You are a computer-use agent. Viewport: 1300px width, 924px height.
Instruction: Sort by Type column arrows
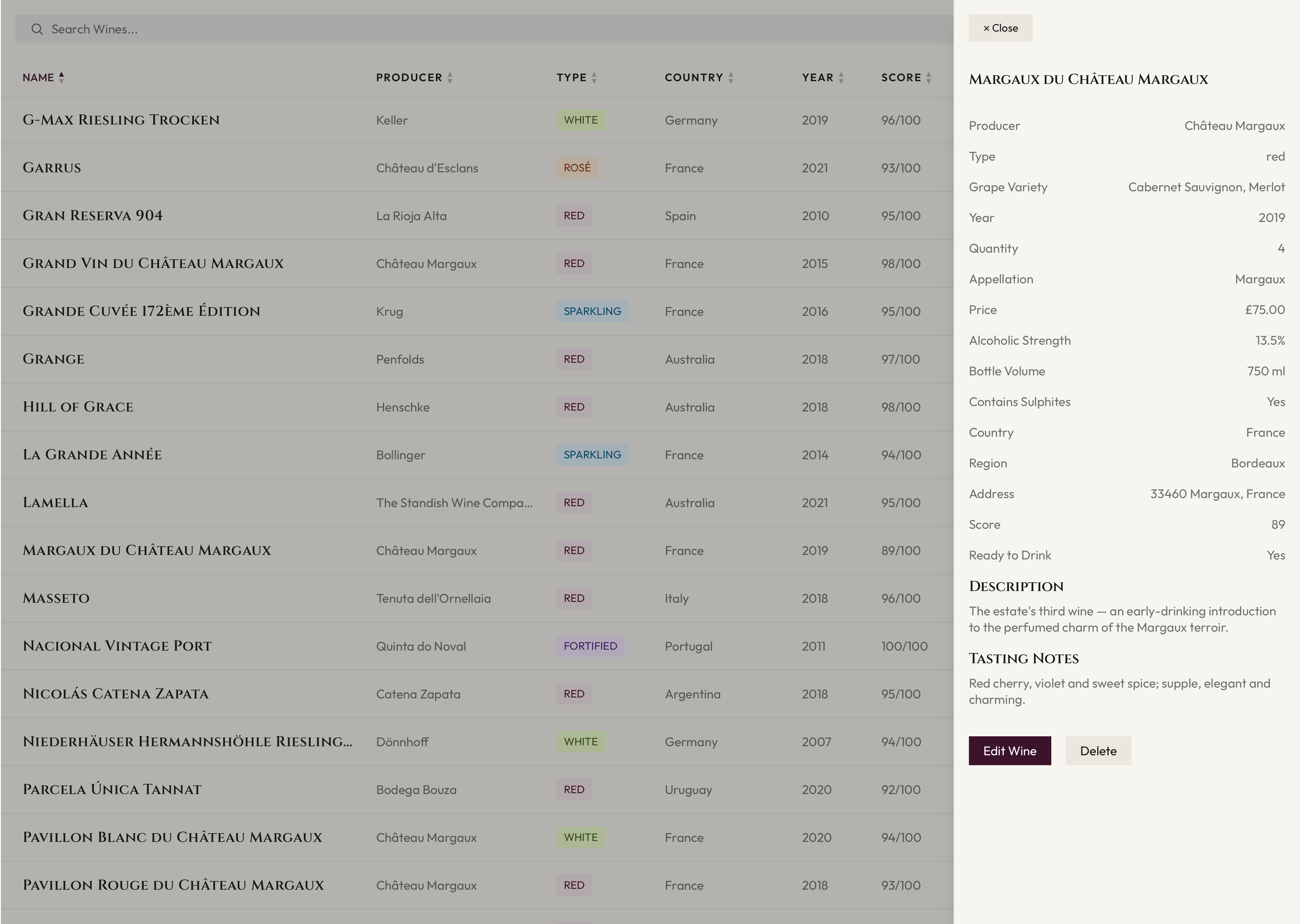pyautogui.click(x=594, y=77)
